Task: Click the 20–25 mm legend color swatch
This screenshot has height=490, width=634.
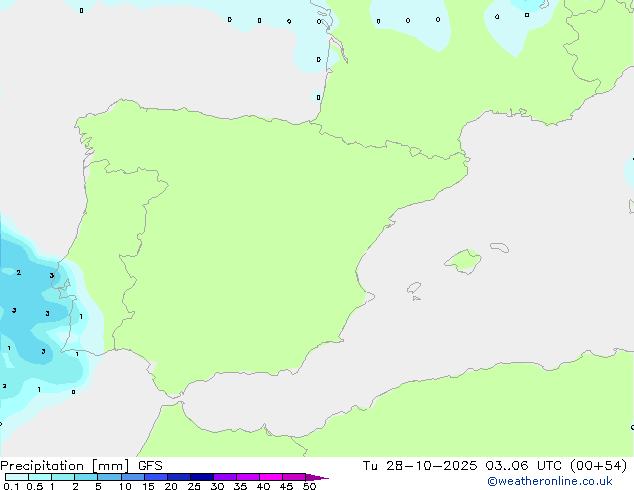Action: [179, 477]
